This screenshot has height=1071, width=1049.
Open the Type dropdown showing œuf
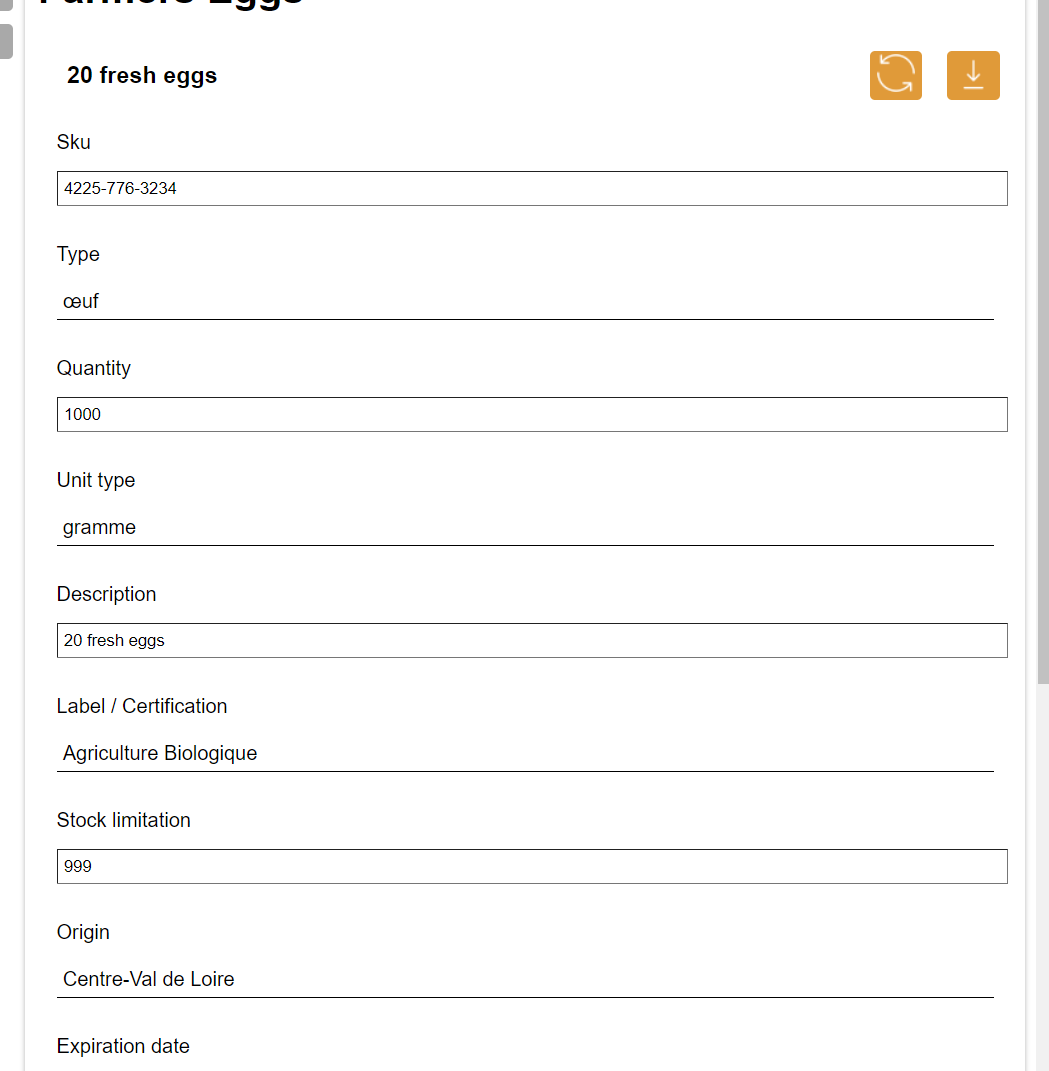tap(525, 301)
